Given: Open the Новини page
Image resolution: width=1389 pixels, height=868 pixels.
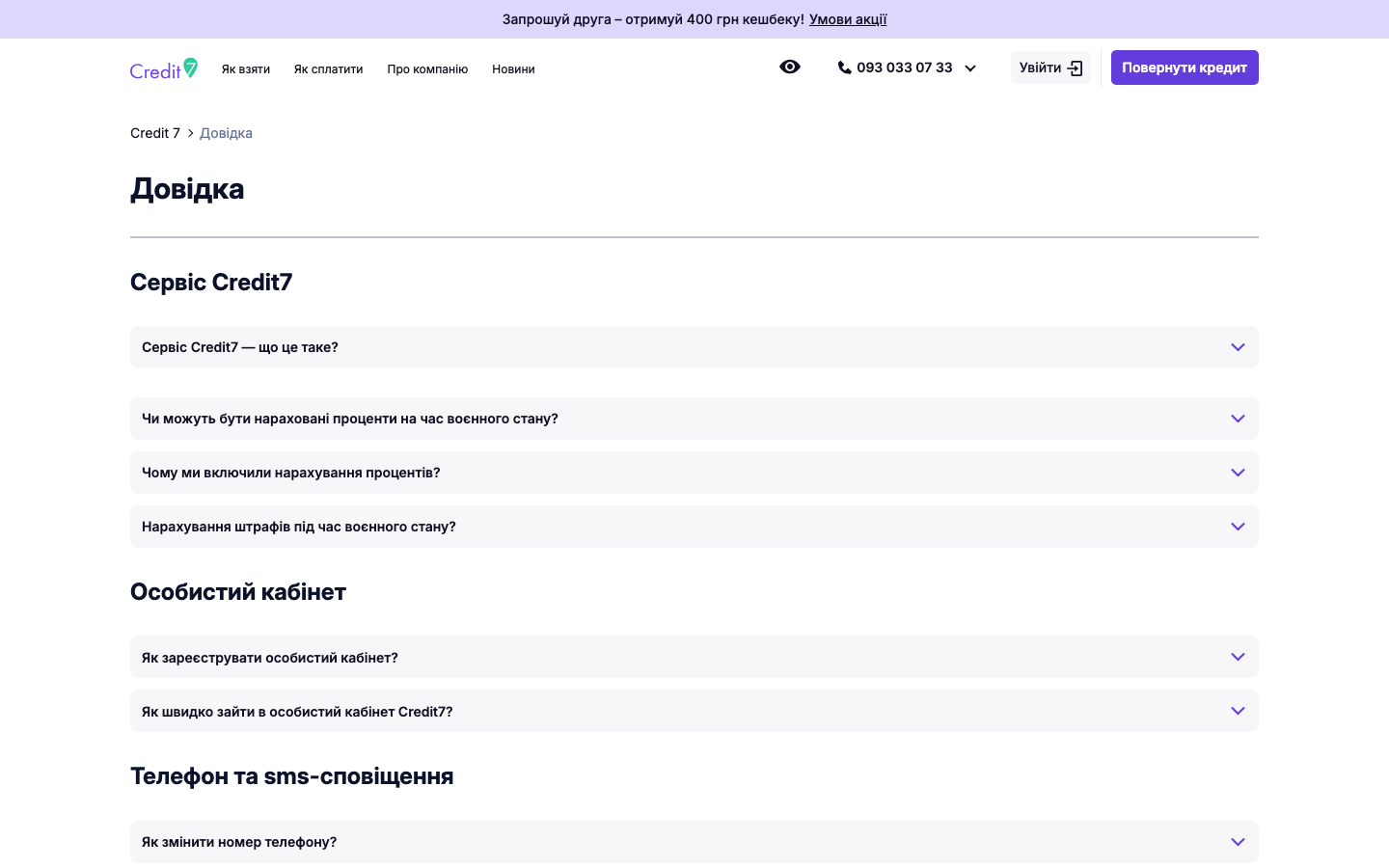Looking at the screenshot, I should coord(513,69).
